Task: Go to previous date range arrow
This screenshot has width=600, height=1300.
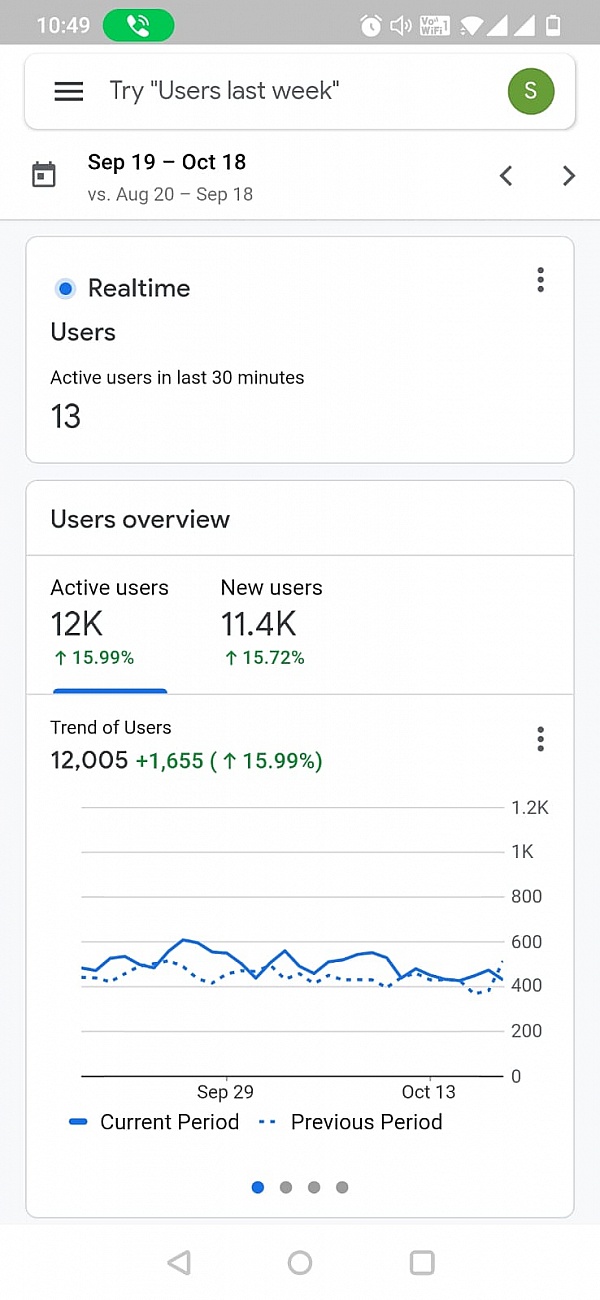Action: tap(506, 176)
